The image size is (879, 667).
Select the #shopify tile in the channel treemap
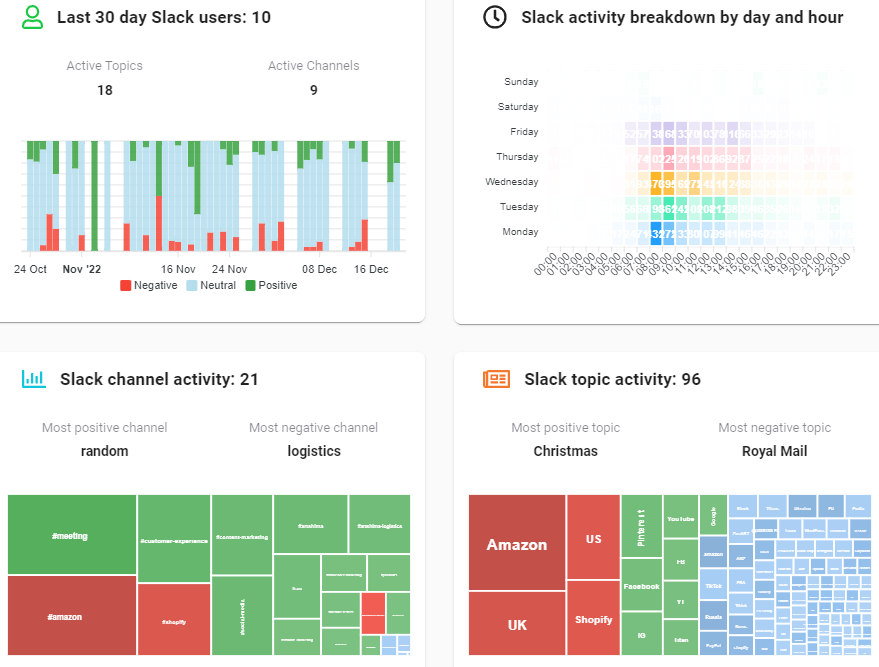[x=173, y=617]
